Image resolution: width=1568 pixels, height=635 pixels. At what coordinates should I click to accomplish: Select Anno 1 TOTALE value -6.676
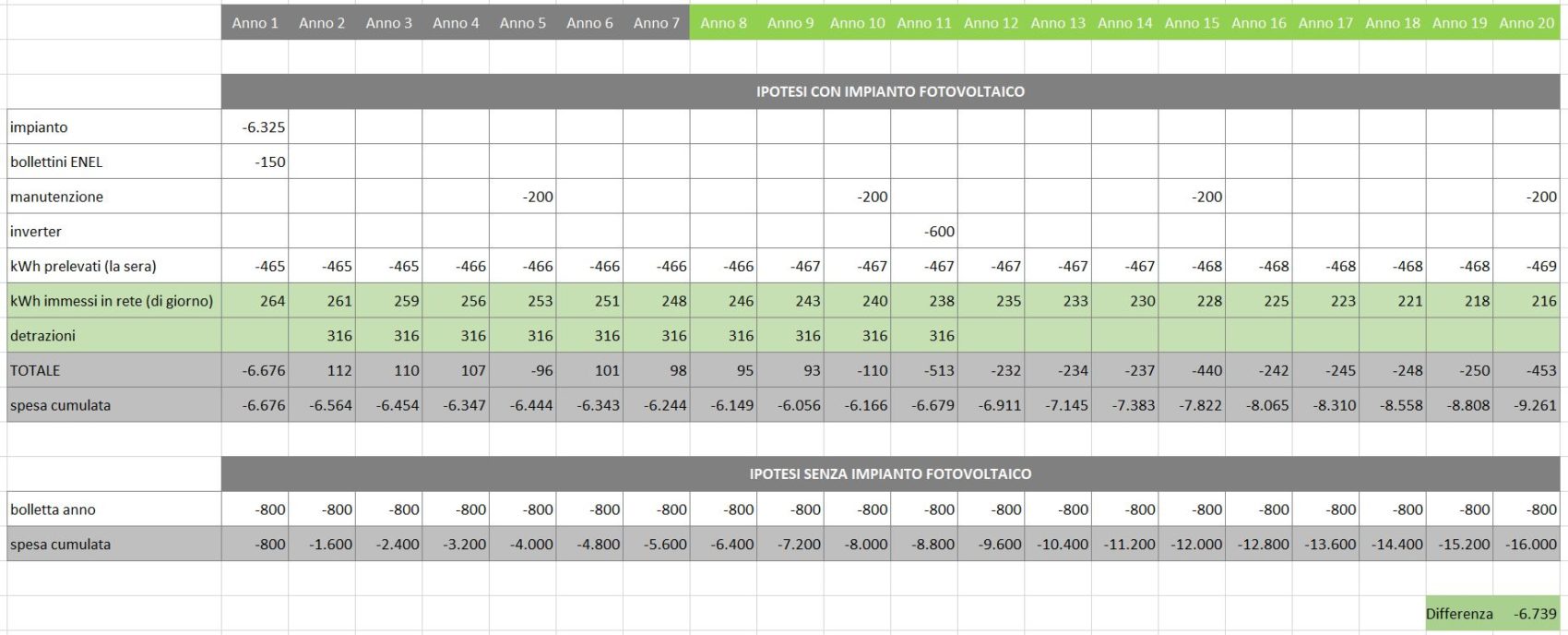point(255,370)
